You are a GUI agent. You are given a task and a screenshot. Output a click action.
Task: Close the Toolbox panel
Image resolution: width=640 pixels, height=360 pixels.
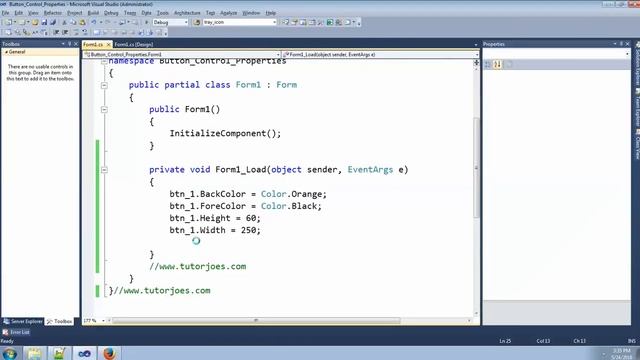[76, 44]
